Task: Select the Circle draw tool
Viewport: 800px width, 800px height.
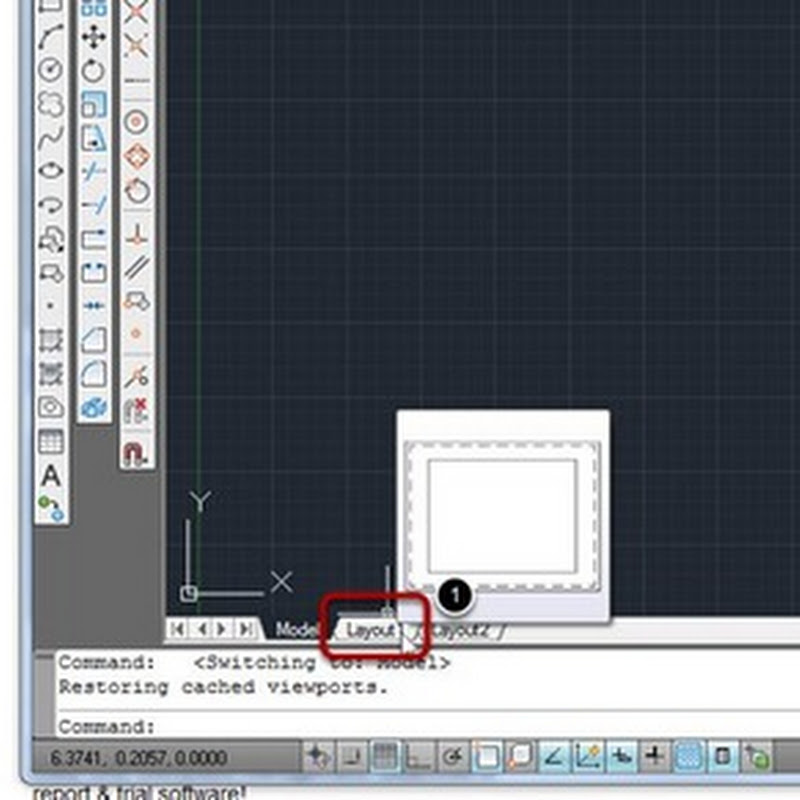Action: [51, 70]
